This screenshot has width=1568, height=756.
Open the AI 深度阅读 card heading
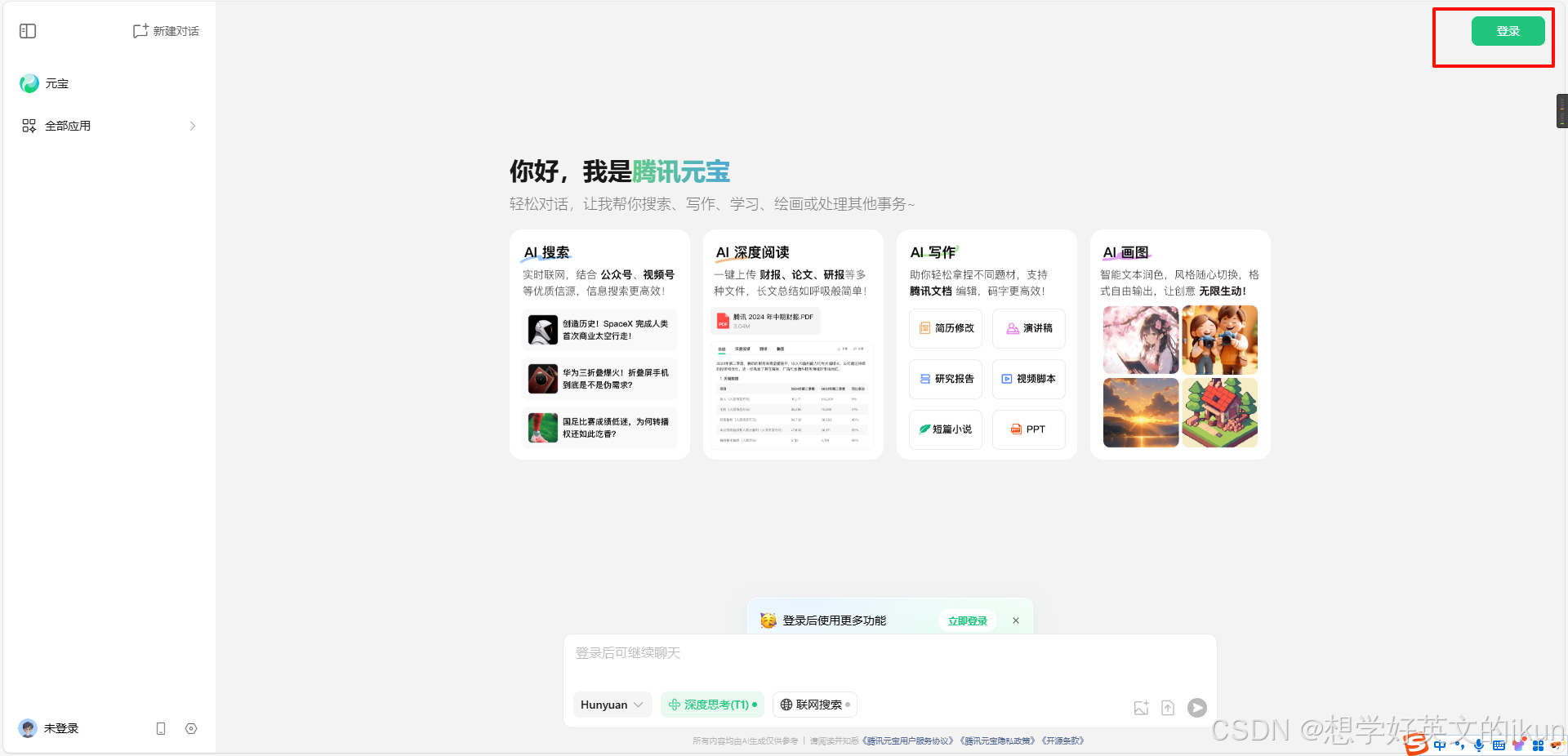tap(752, 252)
